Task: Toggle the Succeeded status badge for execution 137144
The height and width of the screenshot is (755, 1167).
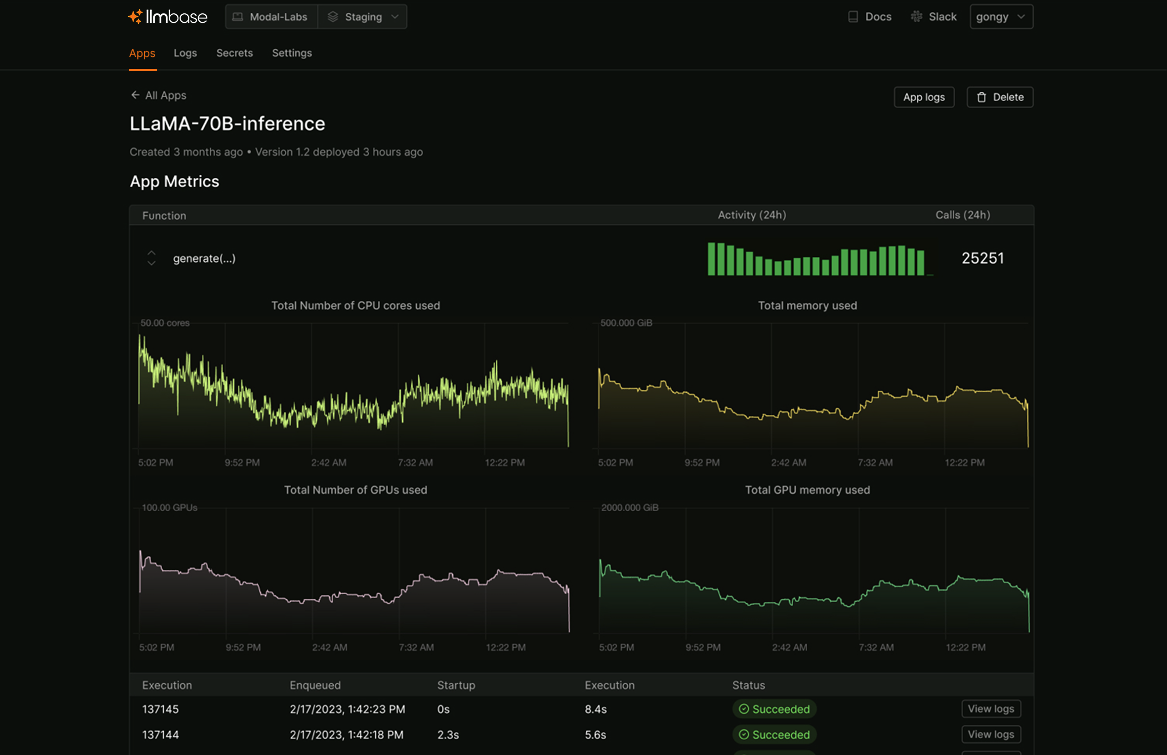Action: pyautogui.click(x=775, y=734)
